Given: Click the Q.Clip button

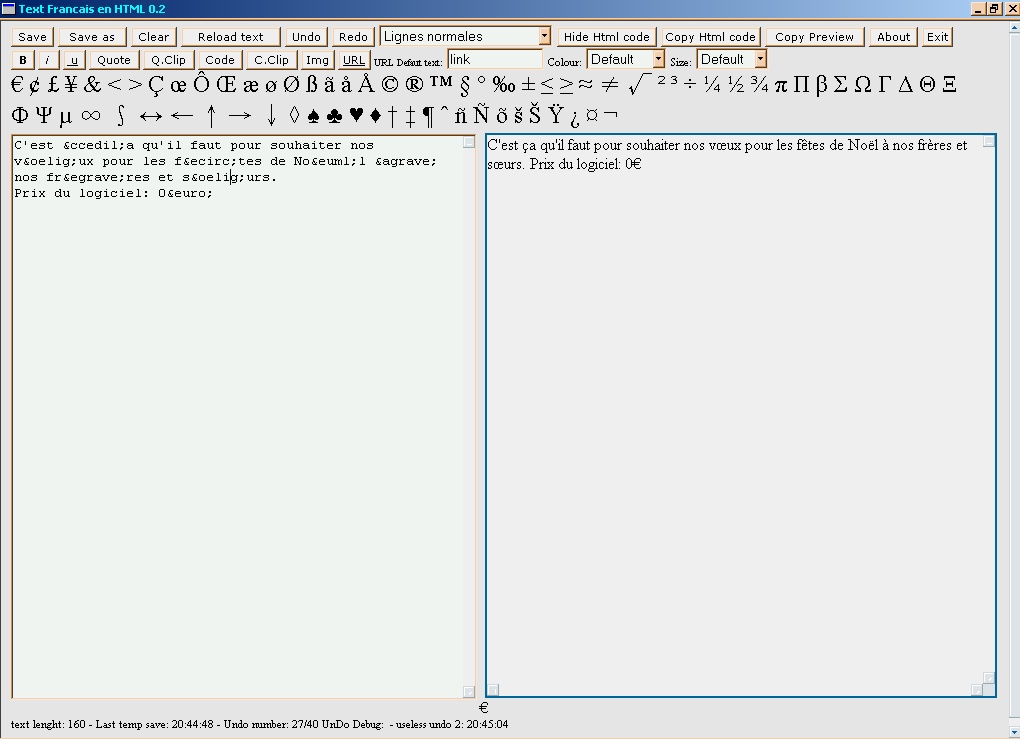Looking at the screenshot, I should point(168,60).
